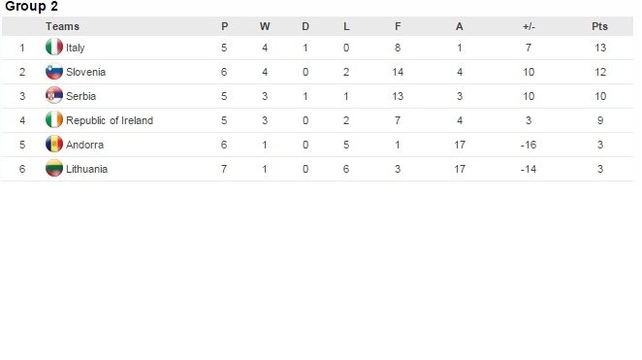Click the Group 2 heading

[32, 6]
